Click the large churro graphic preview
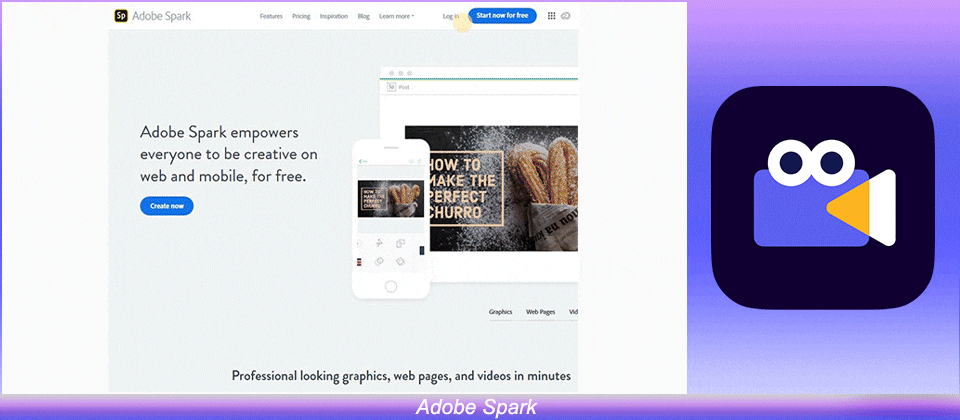This screenshot has height=420, width=960. pyautogui.click(x=491, y=189)
